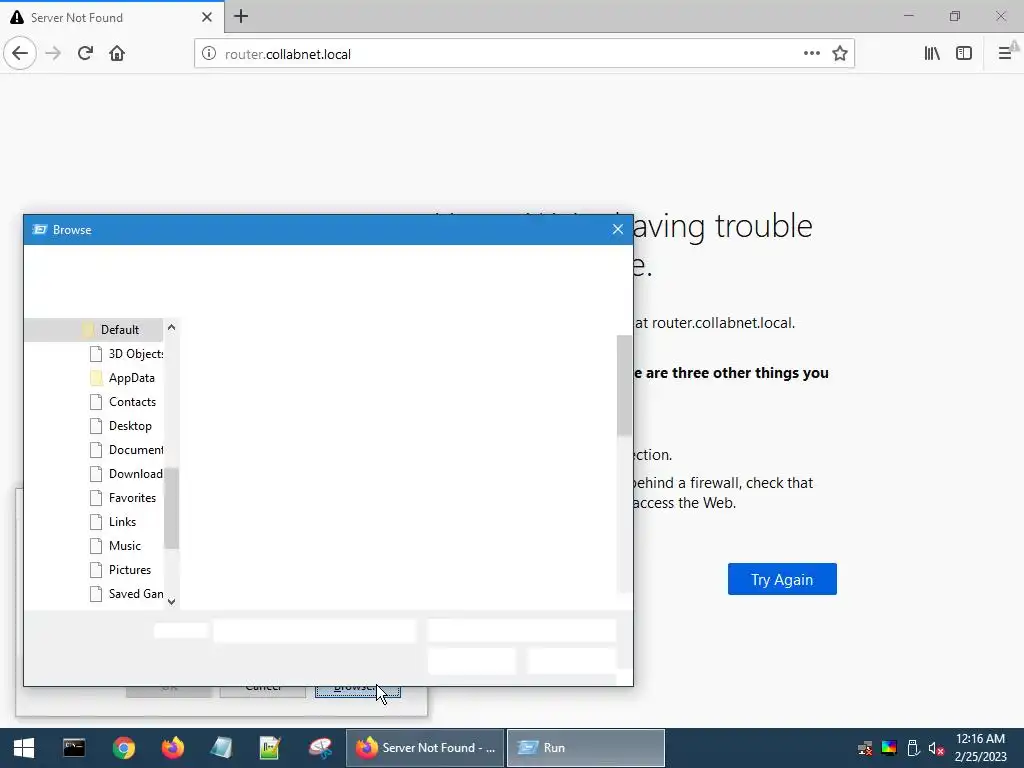Open the Firefox hamburger menu
This screenshot has height=768, width=1024.
(1005, 54)
